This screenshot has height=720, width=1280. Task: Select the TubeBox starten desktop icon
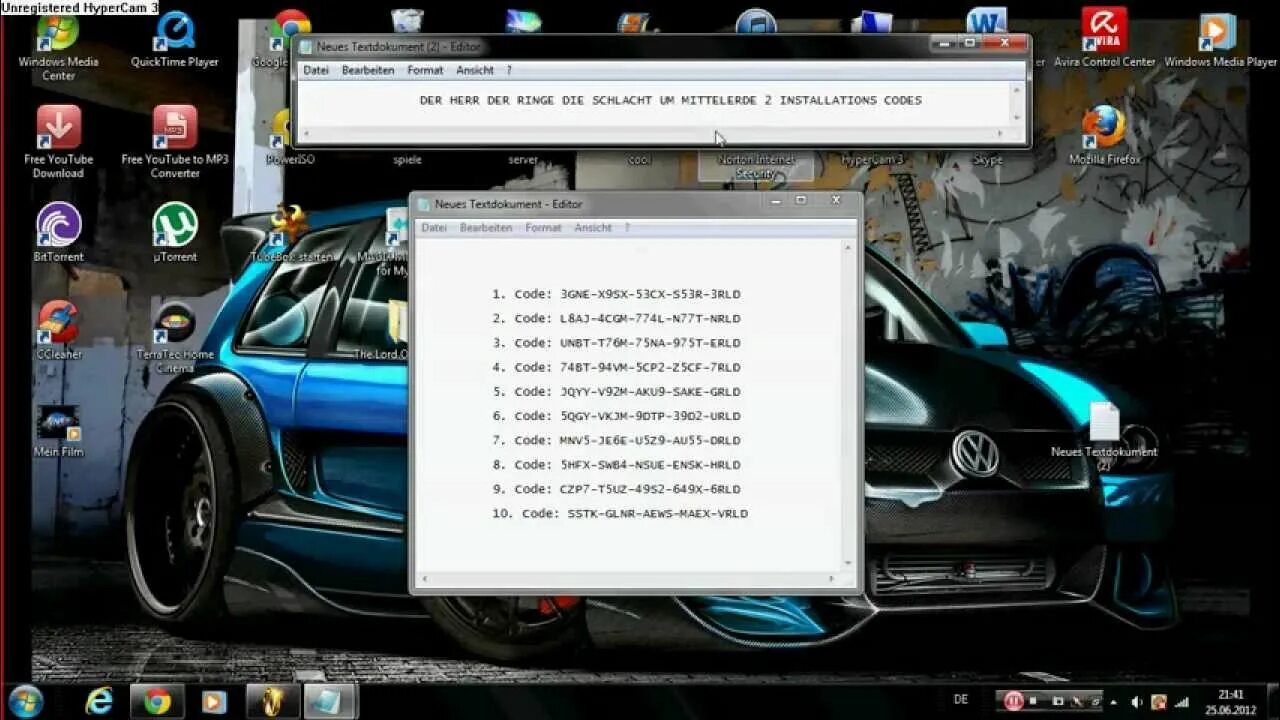pos(290,233)
